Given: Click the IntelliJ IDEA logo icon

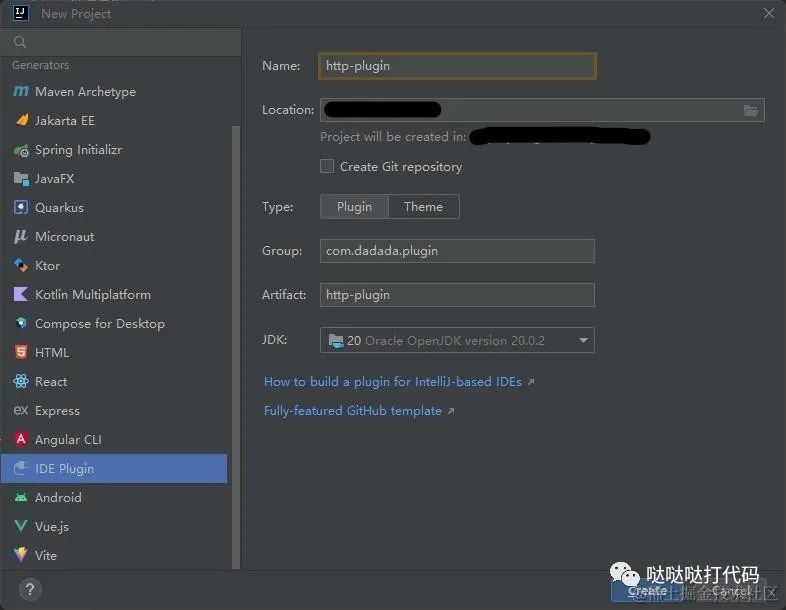Looking at the screenshot, I should coord(21,13).
